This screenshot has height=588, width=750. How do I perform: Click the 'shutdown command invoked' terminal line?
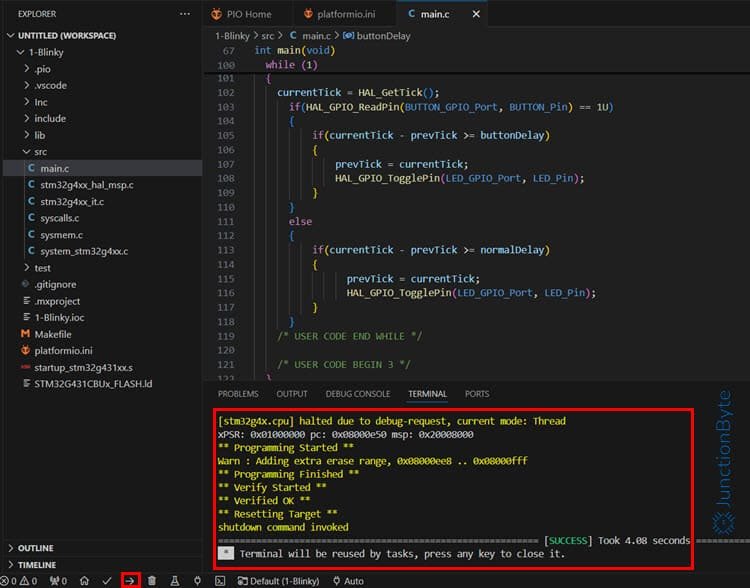pos(283,527)
